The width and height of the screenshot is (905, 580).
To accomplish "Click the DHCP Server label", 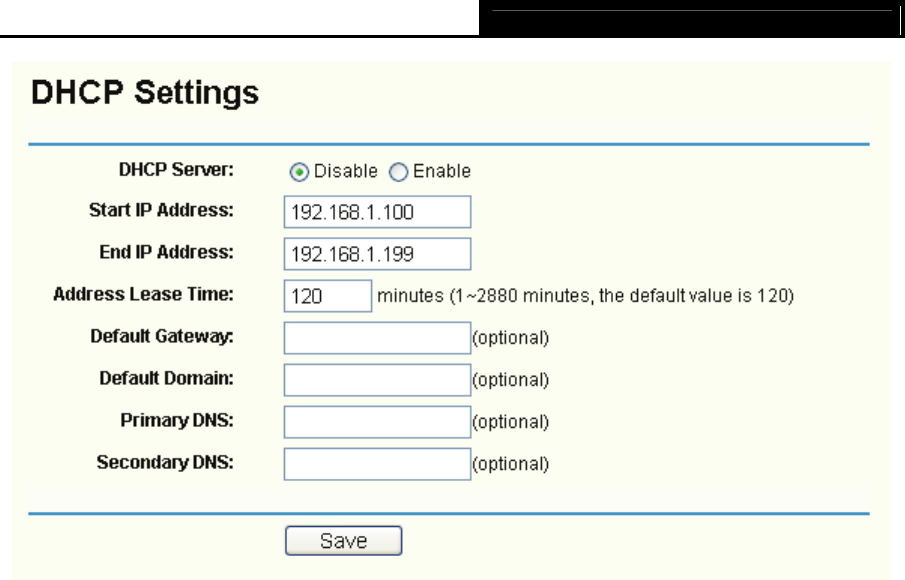I will (176, 170).
